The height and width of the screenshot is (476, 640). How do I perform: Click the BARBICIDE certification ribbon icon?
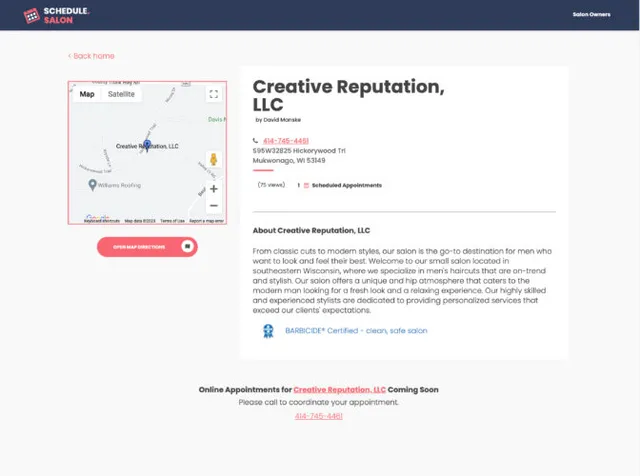tap(268, 331)
